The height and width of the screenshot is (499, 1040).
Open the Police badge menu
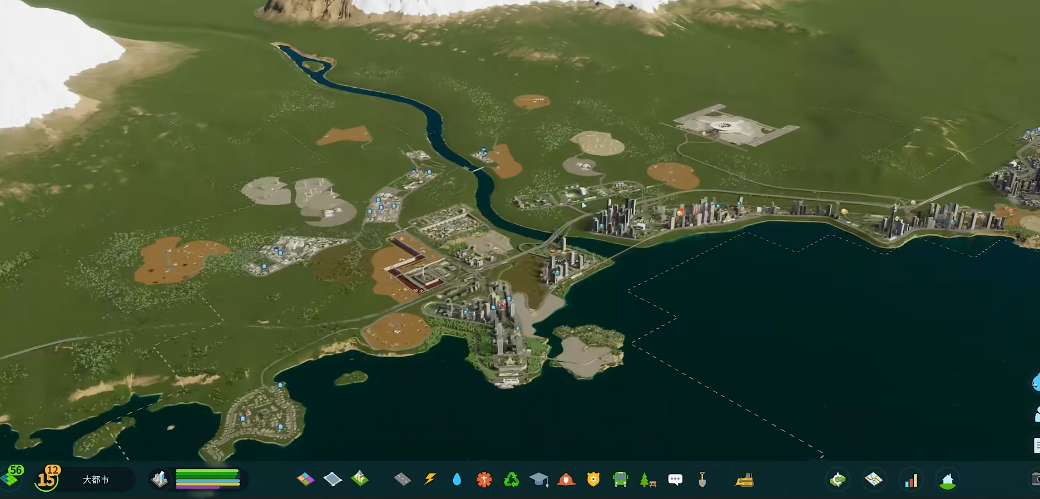[x=593, y=479]
